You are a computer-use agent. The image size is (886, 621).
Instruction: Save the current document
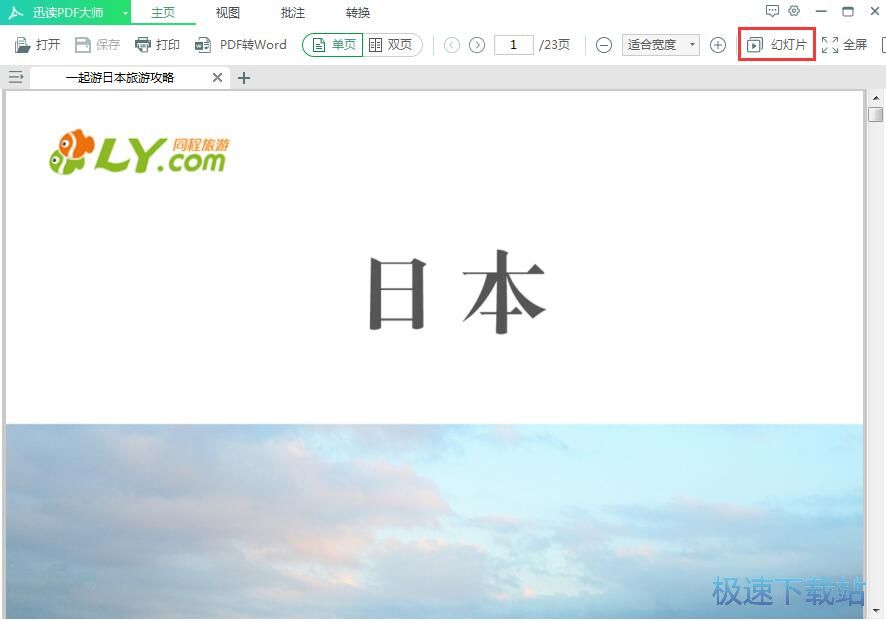(97, 44)
